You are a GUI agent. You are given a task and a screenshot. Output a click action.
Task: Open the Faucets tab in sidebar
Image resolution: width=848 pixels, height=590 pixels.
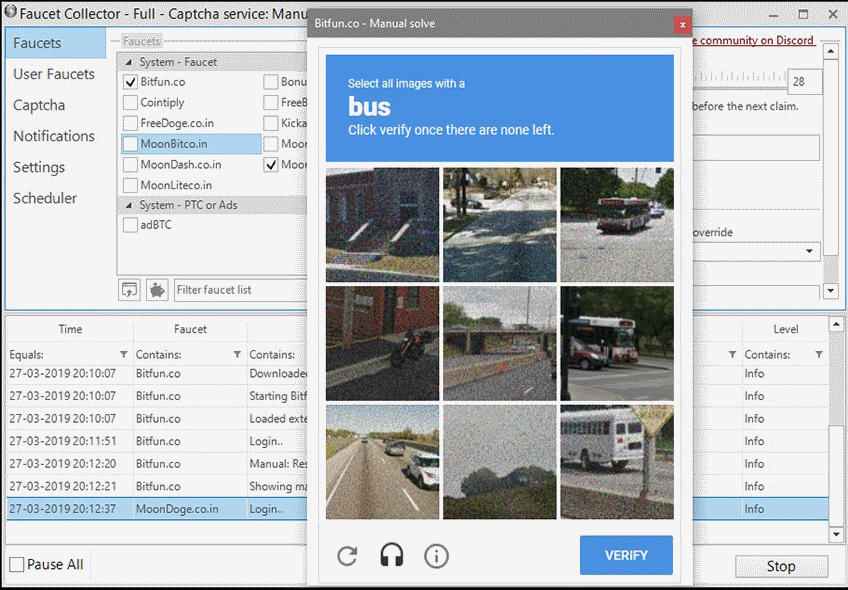(56, 43)
